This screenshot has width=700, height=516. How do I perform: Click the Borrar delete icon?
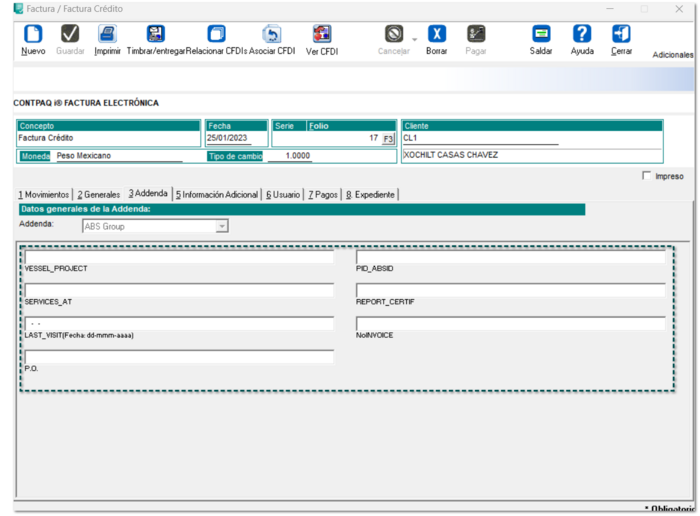pyautogui.click(x=436, y=35)
